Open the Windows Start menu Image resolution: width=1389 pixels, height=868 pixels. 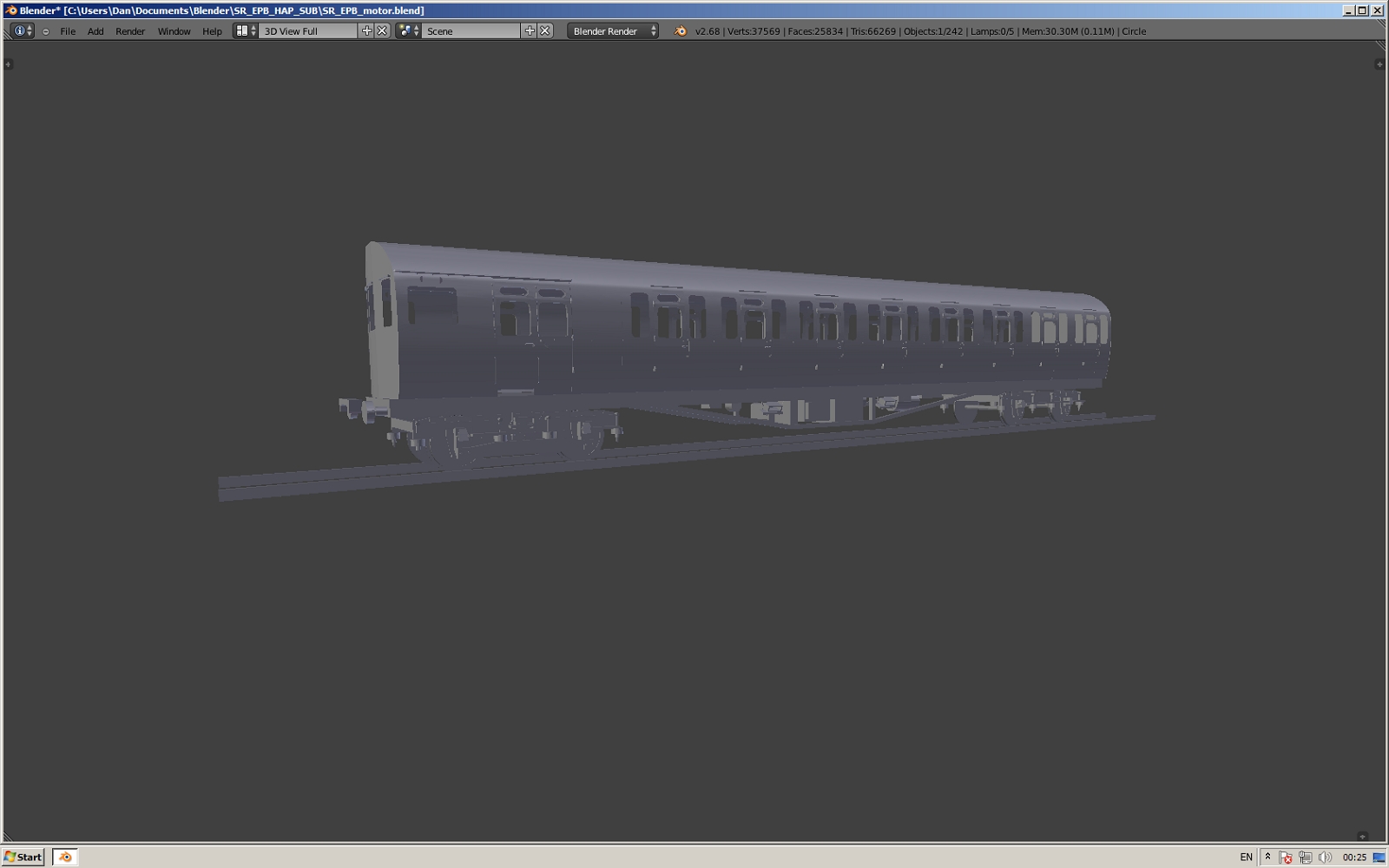[x=23, y=857]
